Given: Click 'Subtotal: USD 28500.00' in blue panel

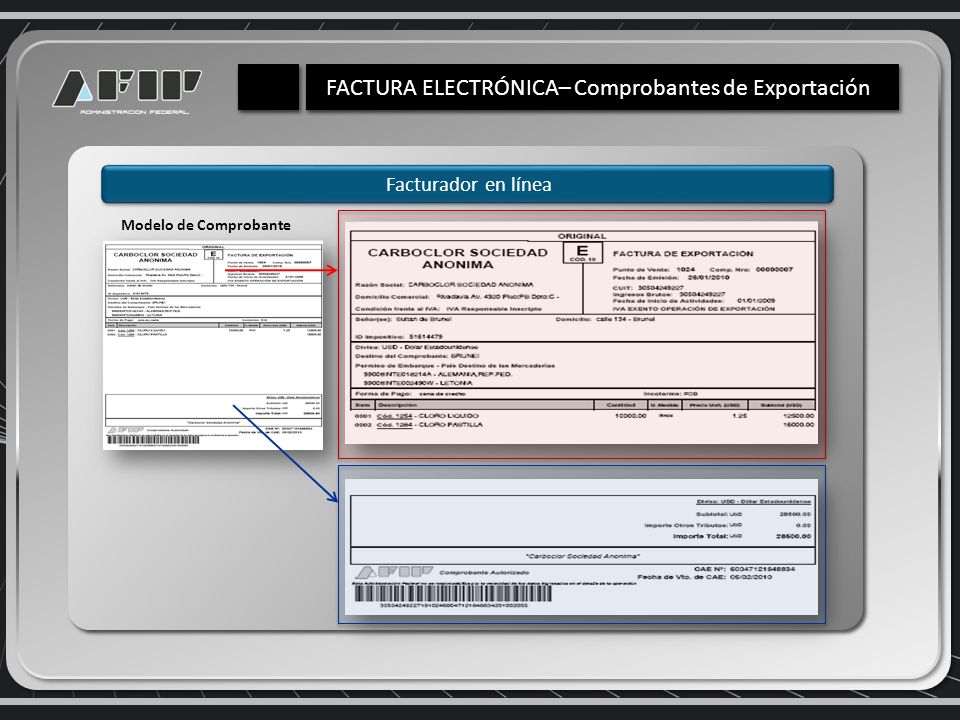Looking at the screenshot, I should tap(753, 514).
